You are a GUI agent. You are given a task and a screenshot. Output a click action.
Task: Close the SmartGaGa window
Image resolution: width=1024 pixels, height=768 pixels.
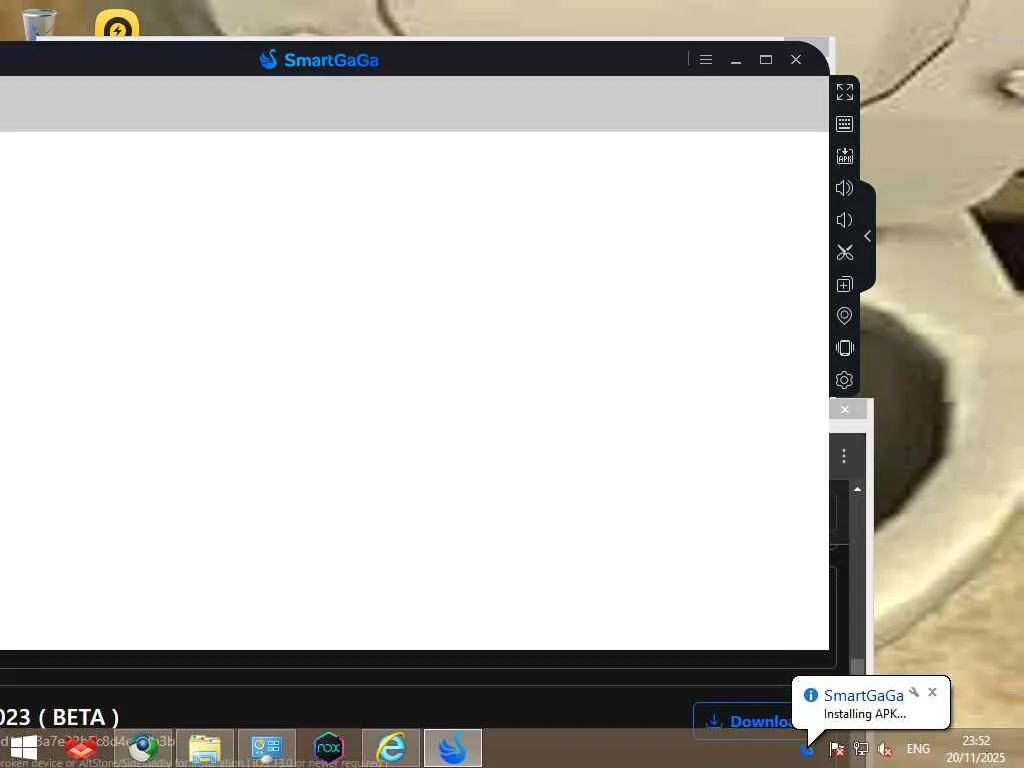796,59
